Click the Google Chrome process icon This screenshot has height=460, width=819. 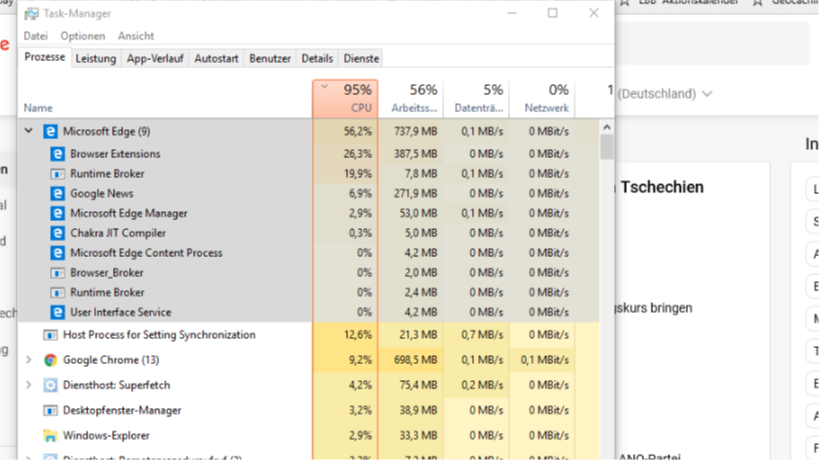pos(50,360)
